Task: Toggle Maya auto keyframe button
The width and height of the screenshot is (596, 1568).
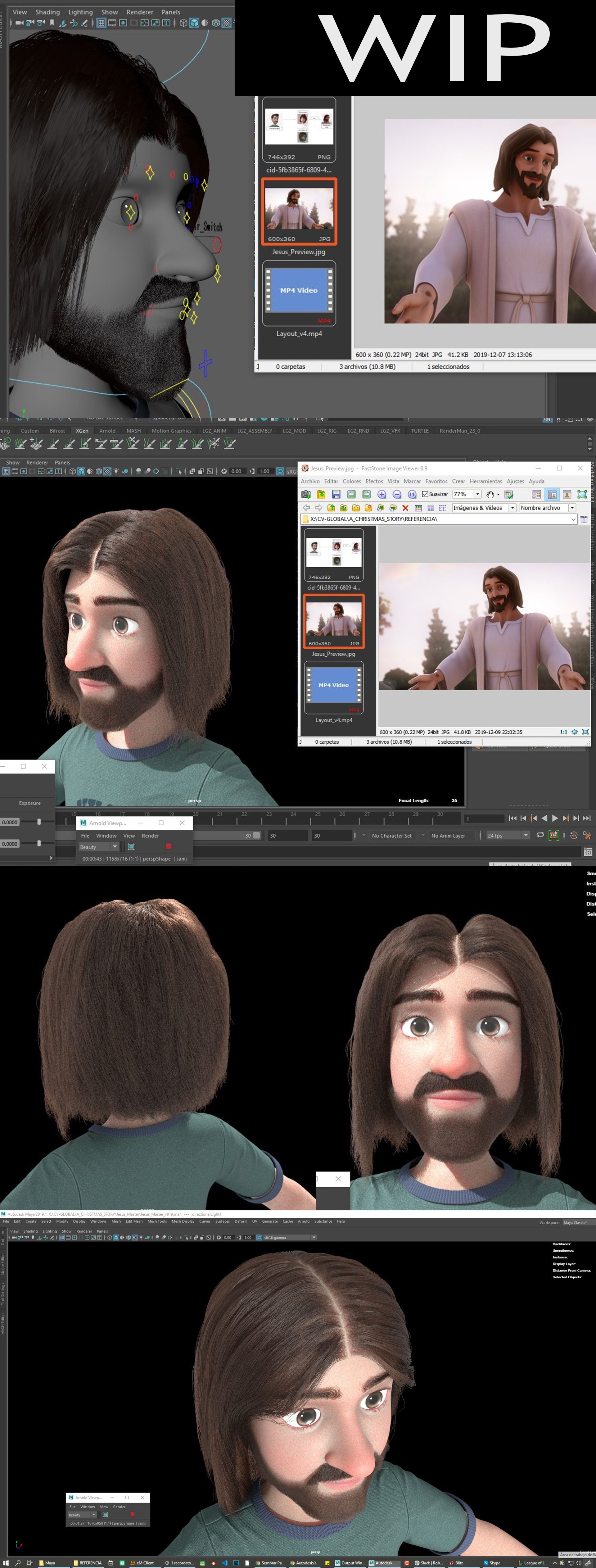Action: pyautogui.click(x=573, y=835)
